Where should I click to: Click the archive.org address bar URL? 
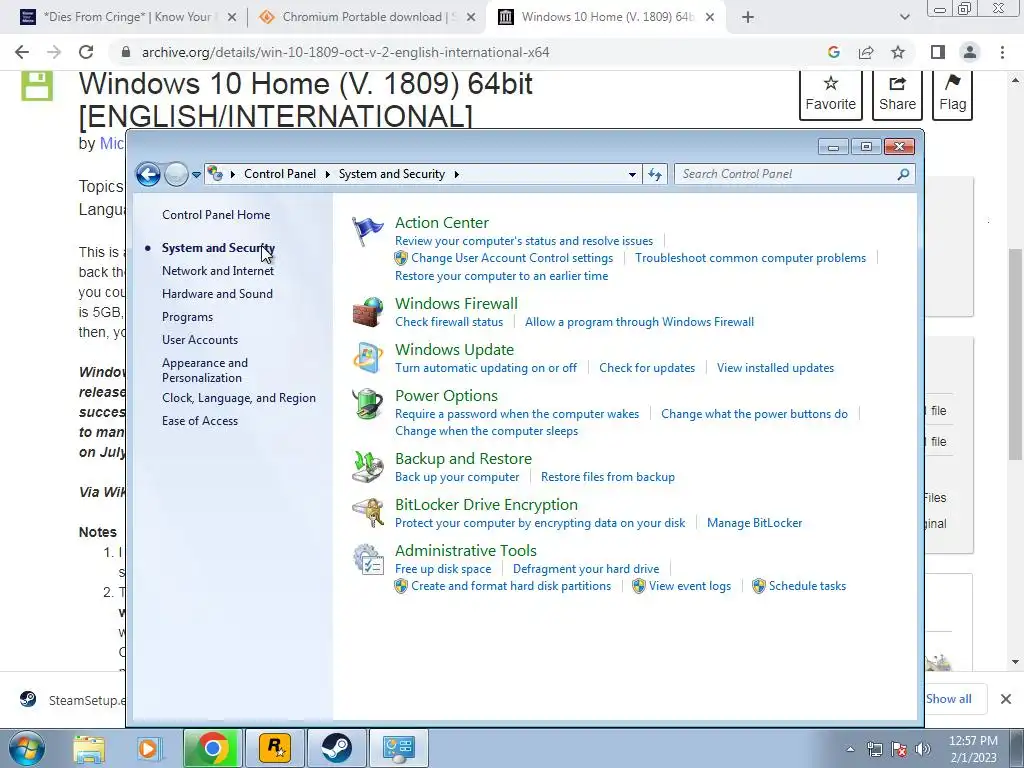coord(345,52)
